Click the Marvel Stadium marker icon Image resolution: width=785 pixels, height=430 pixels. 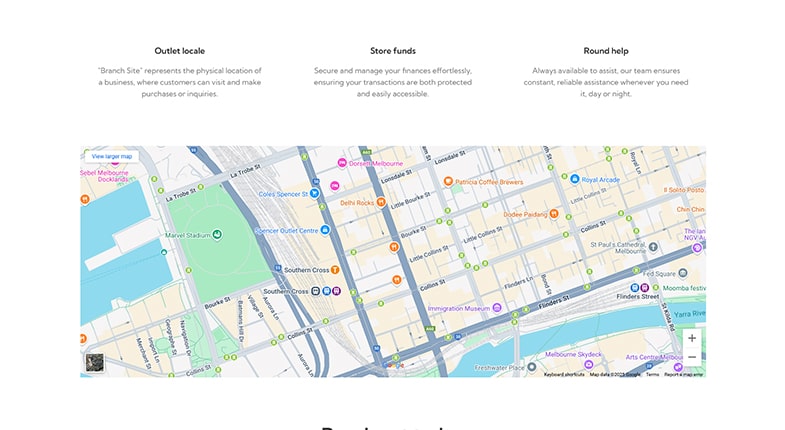[217, 234]
